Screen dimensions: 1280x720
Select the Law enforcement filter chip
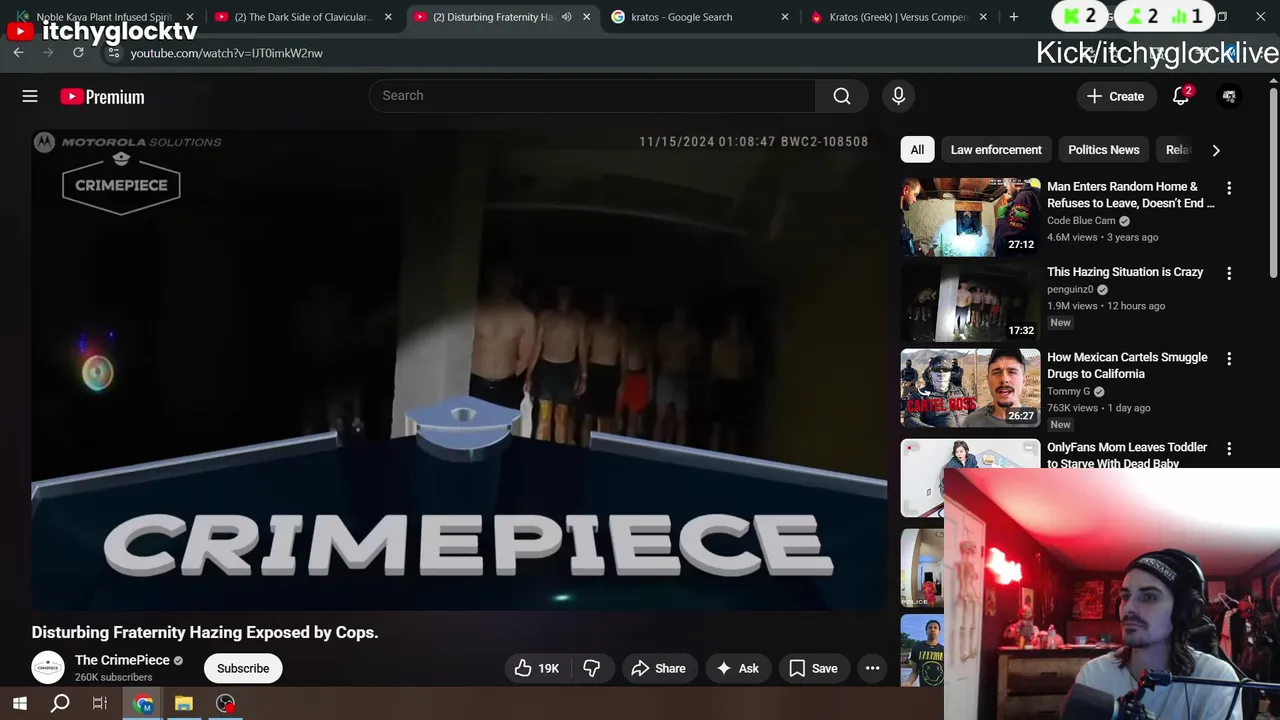(996, 150)
